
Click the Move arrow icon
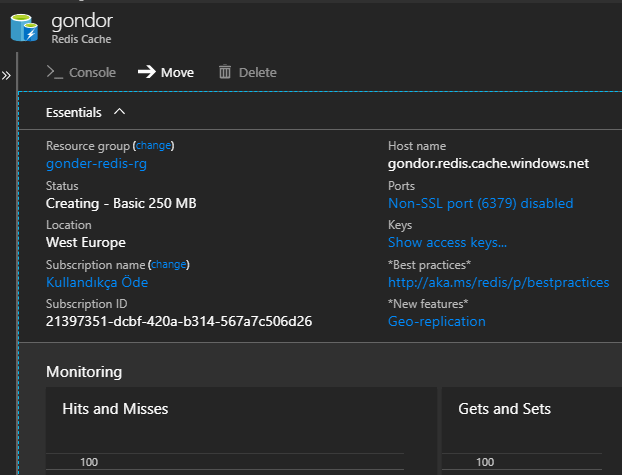pyautogui.click(x=147, y=72)
